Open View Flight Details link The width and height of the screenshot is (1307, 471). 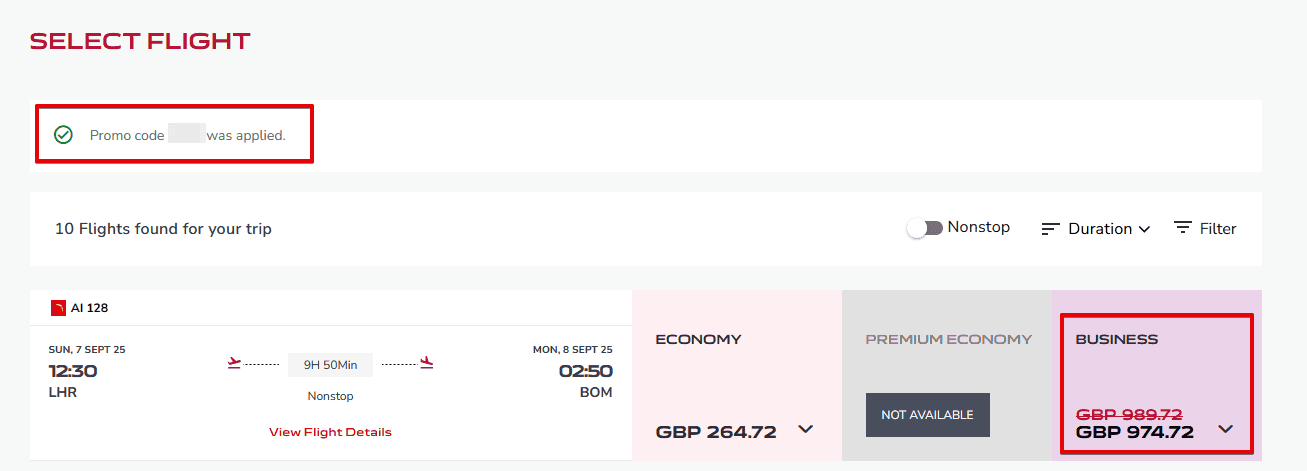pos(330,432)
